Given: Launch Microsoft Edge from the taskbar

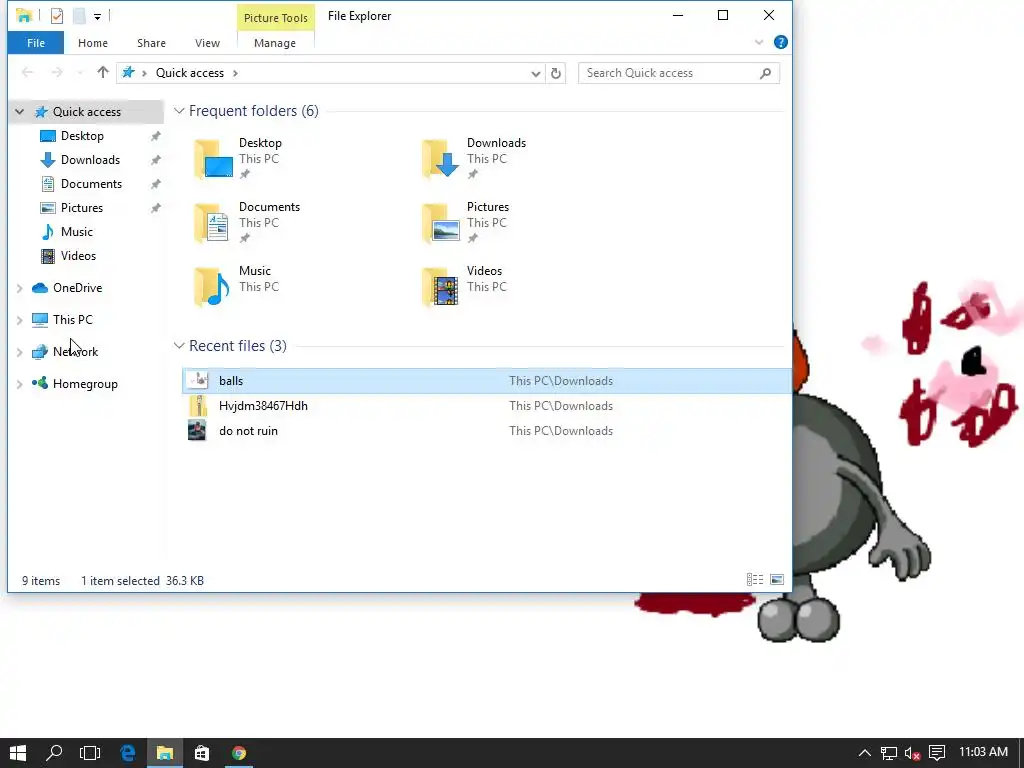Looking at the screenshot, I should pos(127,753).
